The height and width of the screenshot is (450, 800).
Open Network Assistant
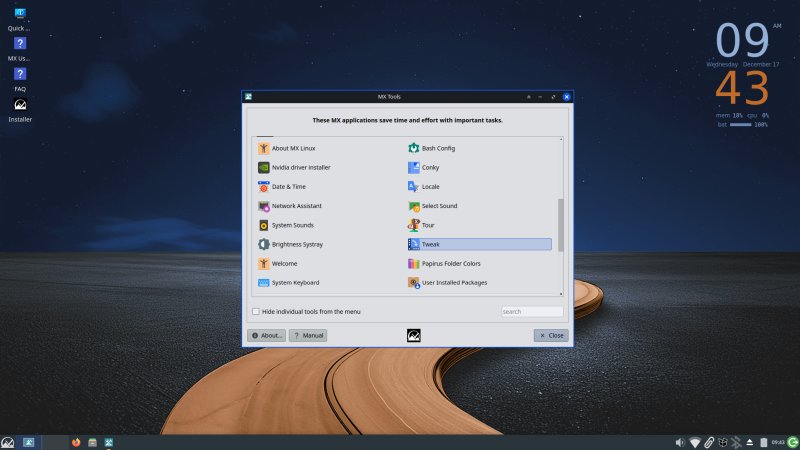(x=290, y=206)
